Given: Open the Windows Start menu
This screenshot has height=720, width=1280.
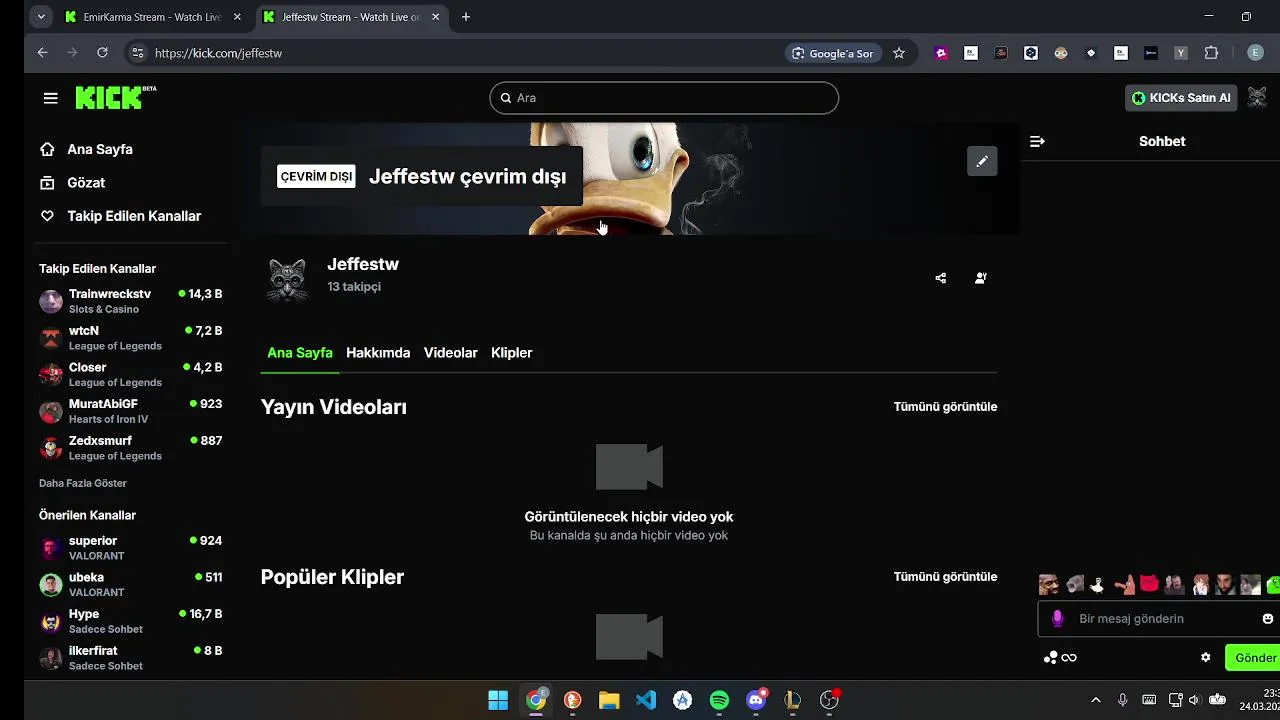Looking at the screenshot, I should click(x=498, y=700).
